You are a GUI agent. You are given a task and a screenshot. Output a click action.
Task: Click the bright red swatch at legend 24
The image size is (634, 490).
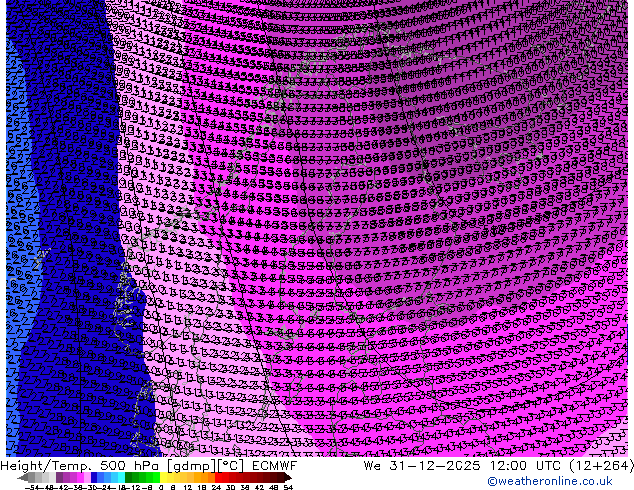218,477
